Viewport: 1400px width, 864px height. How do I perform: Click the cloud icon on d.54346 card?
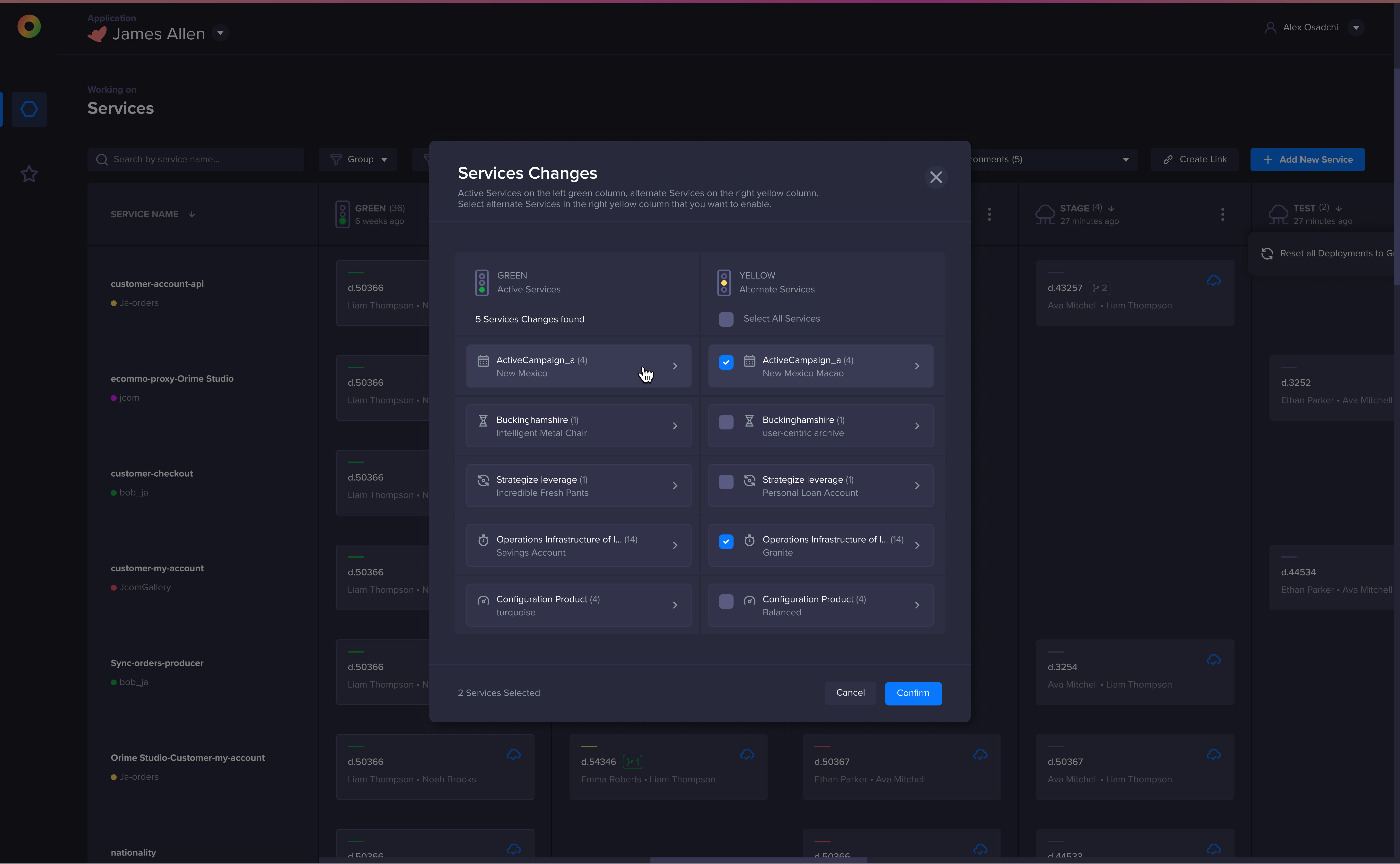(747, 755)
